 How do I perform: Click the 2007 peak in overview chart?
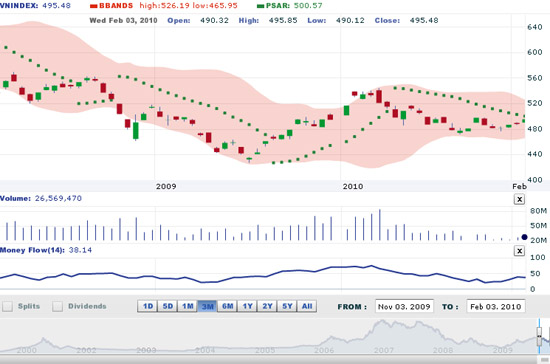pos(382,321)
